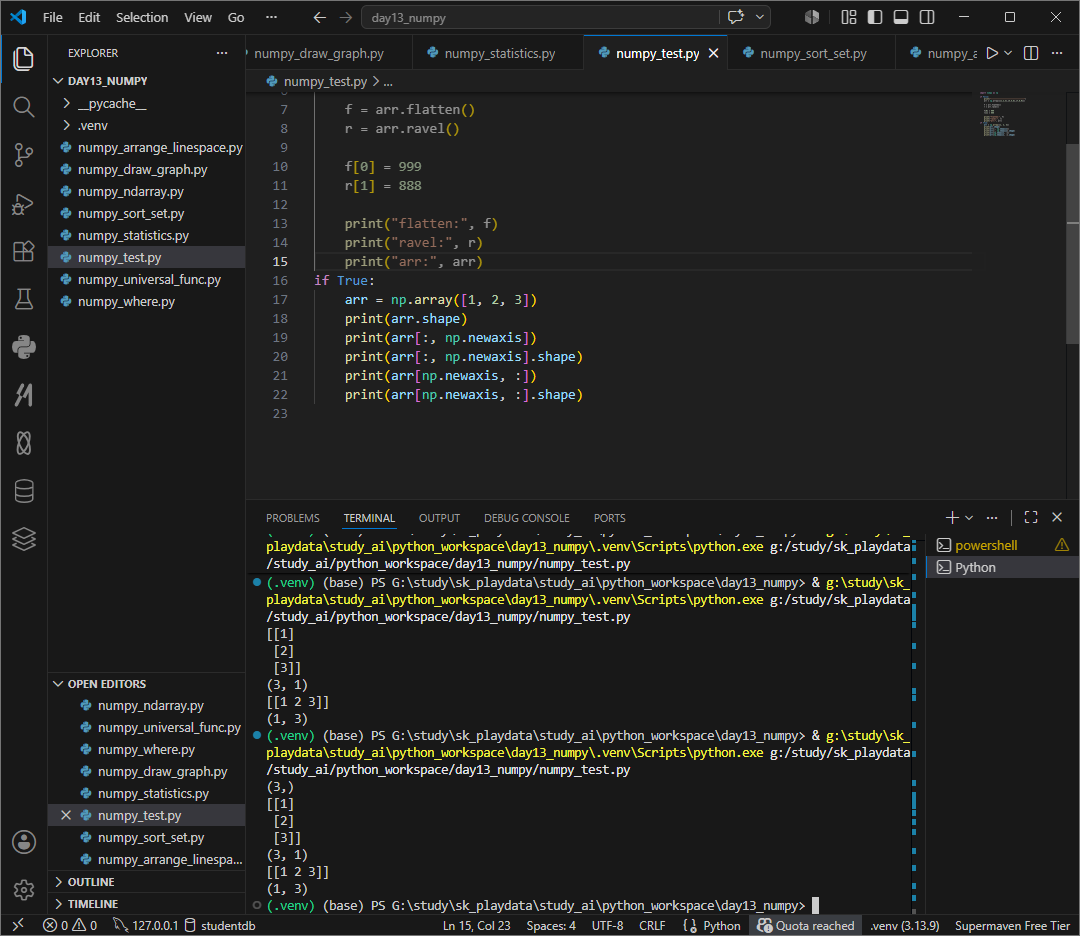Select .venv (3.13.9) interpreter status
The height and width of the screenshot is (936, 1080).
[x=904, y=925]
